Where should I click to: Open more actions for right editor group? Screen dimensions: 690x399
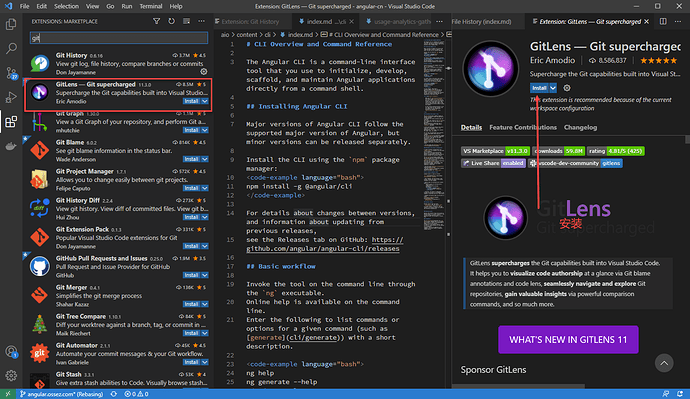(678, 21)
